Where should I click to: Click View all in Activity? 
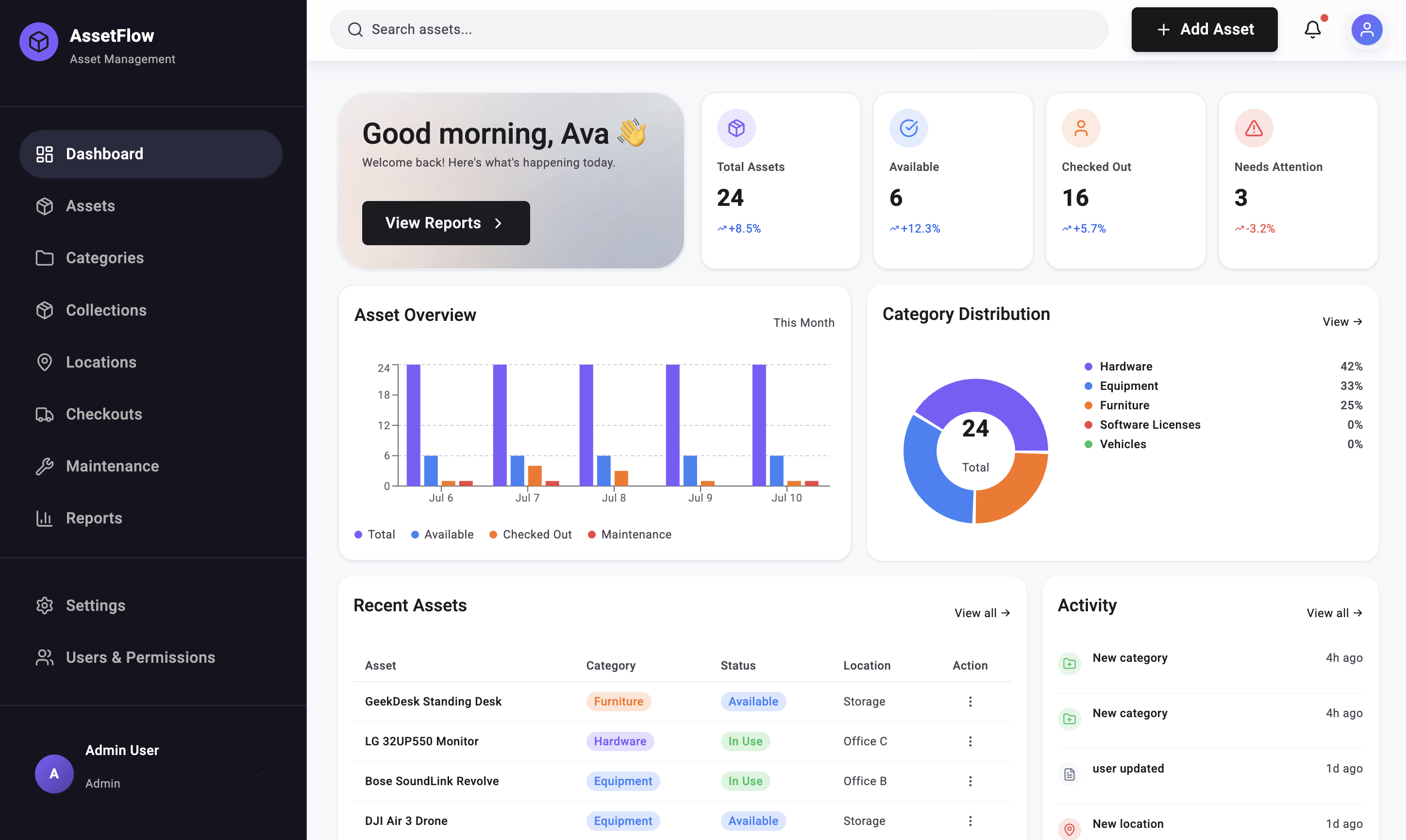pos(1334,613)
